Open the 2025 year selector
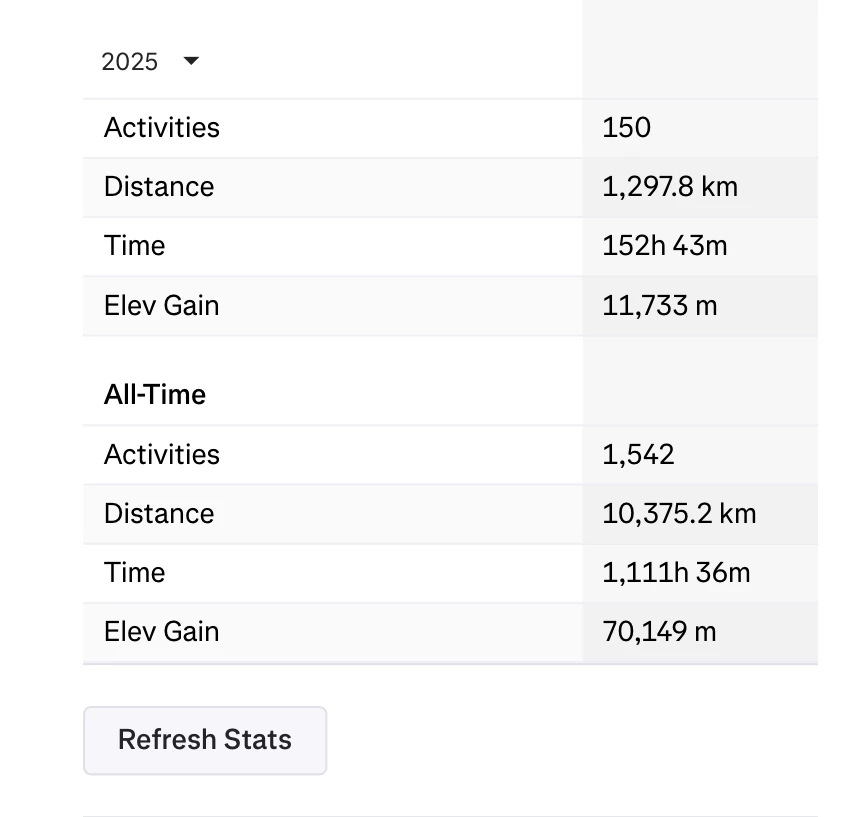 coord(150,61)
